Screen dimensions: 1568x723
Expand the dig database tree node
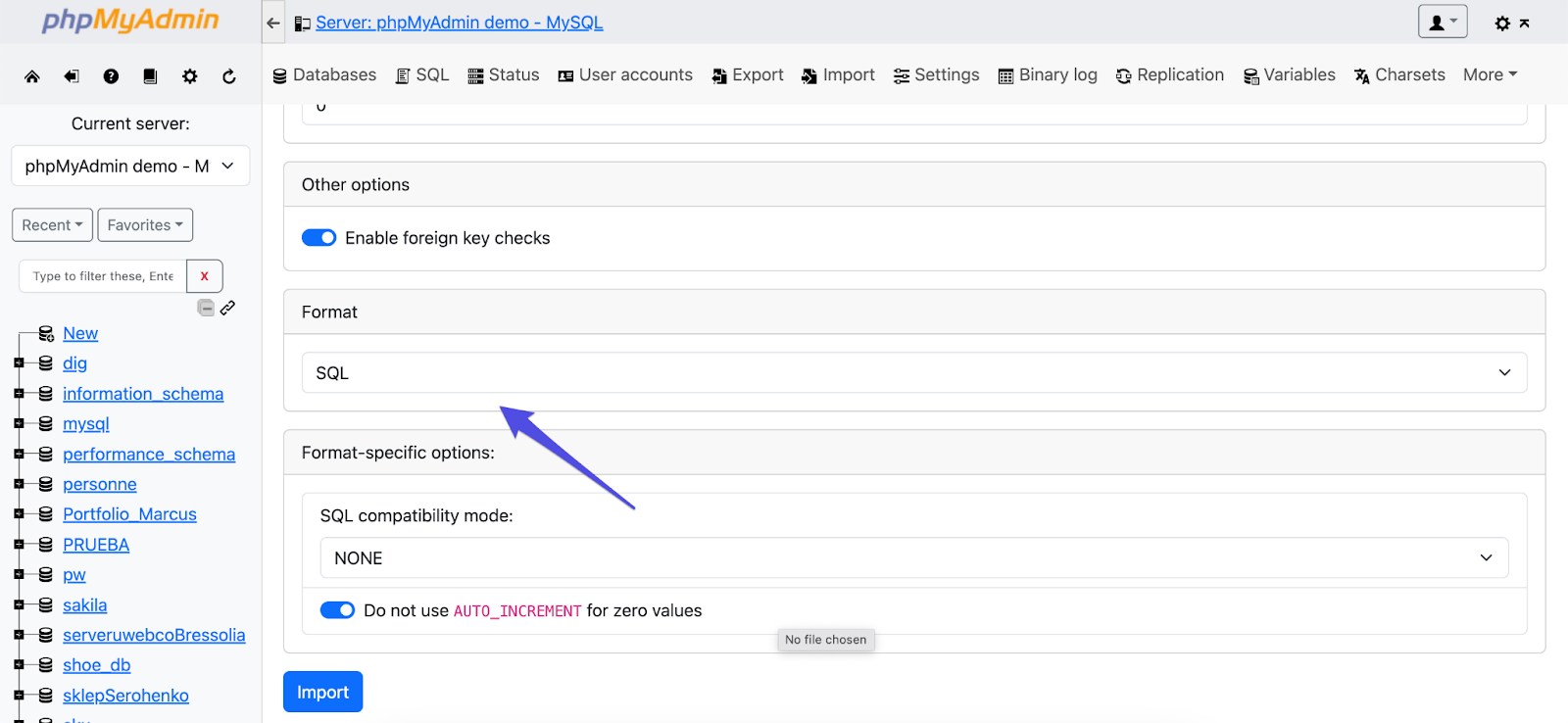click(19, 363)
